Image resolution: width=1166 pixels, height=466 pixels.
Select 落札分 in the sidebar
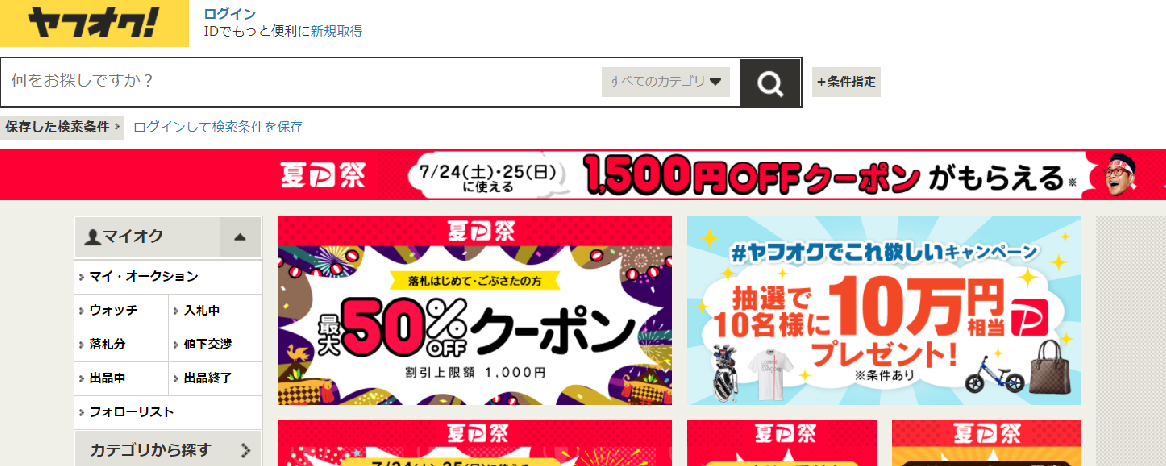[121, 344]
